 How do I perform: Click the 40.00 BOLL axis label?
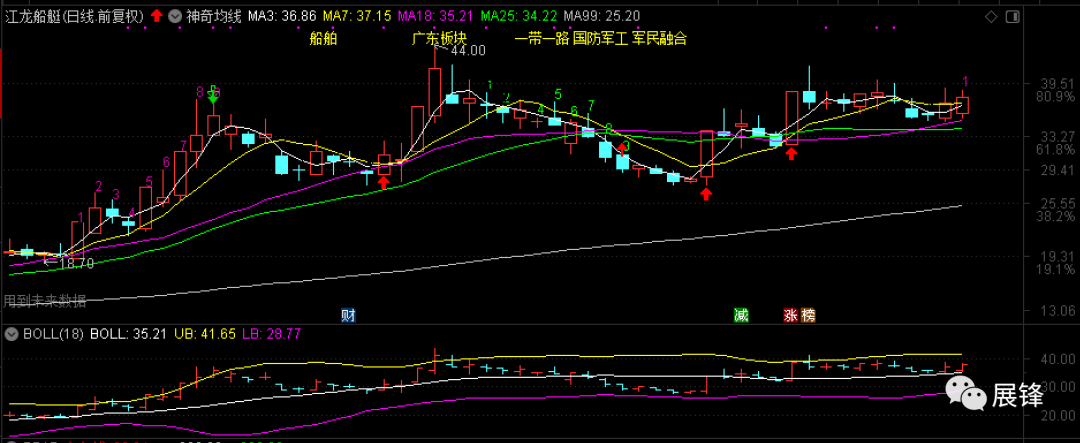click(x=1060, y=360)
